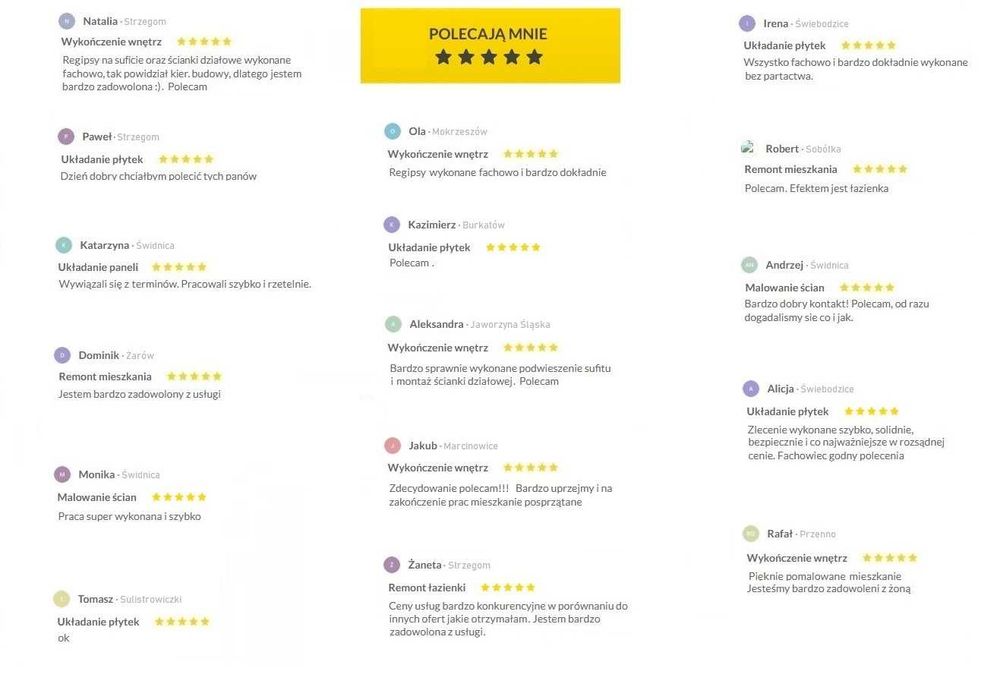Image resolution: width=1000 pixels, height=674 pixels.
Task: Click Jakub's pink avatar icon
Action: pyautogui.click(x=392, y=446)
